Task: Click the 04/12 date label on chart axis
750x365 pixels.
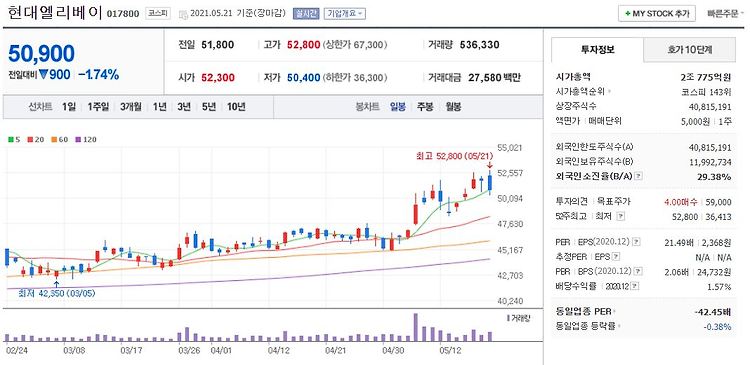Action: 279,350
